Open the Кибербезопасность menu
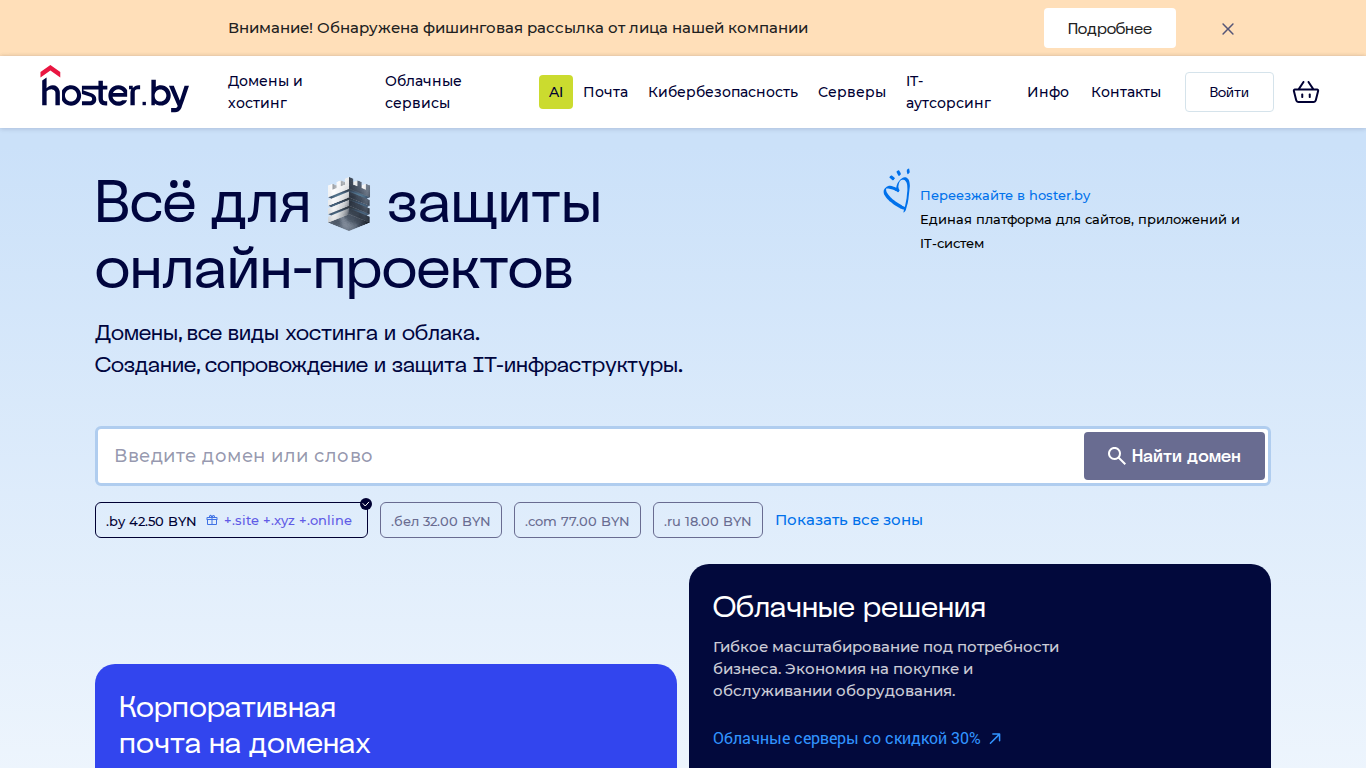This screenshot has width=1366, height=768. coord(723,92)
